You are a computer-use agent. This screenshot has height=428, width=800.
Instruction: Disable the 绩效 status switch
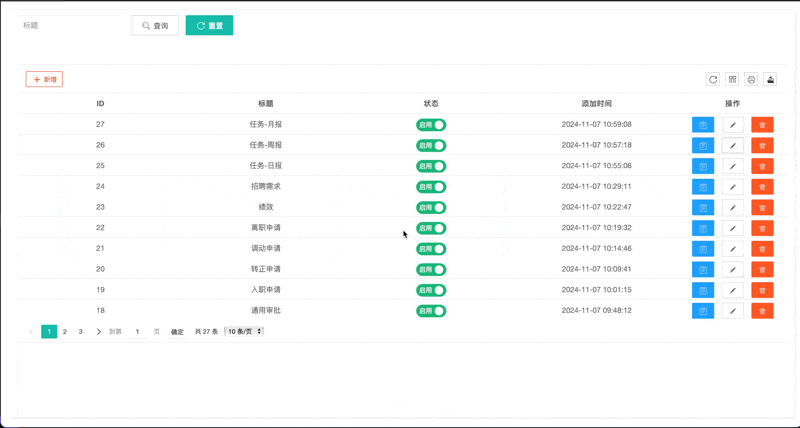pyautogui.click(x=431, y=208)
